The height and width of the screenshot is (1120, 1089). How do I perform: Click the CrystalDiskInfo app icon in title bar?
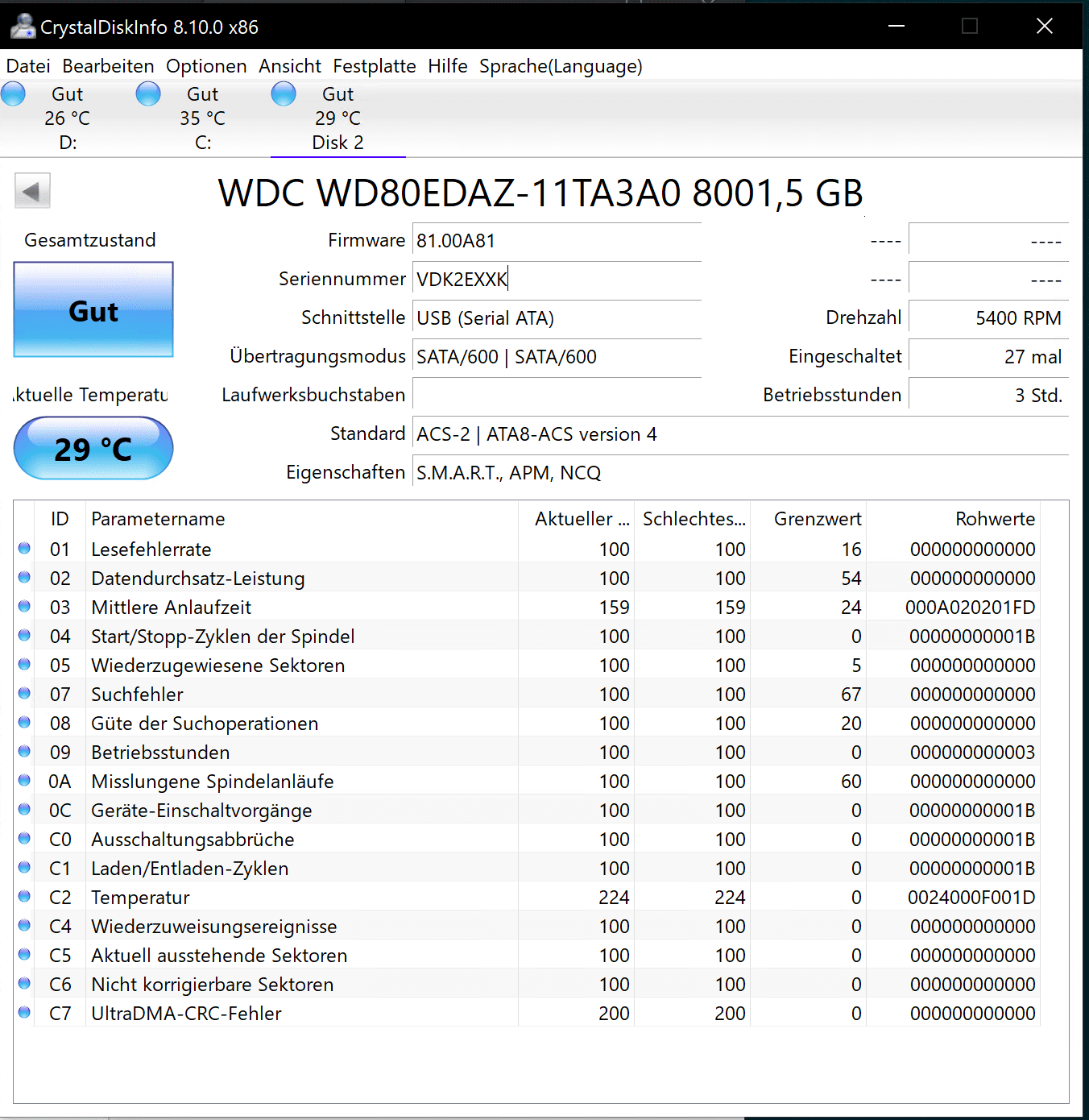click(23, 27)
